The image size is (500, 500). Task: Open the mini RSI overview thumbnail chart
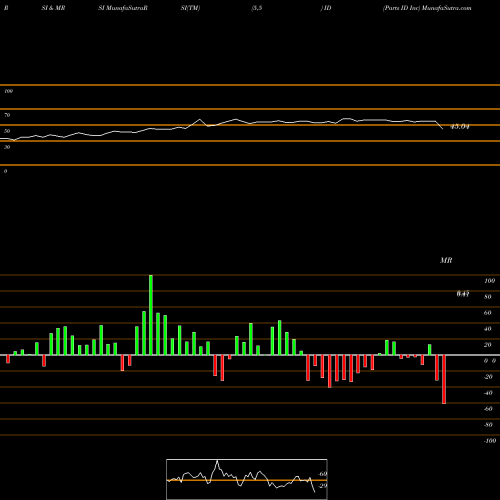(247, 479)
